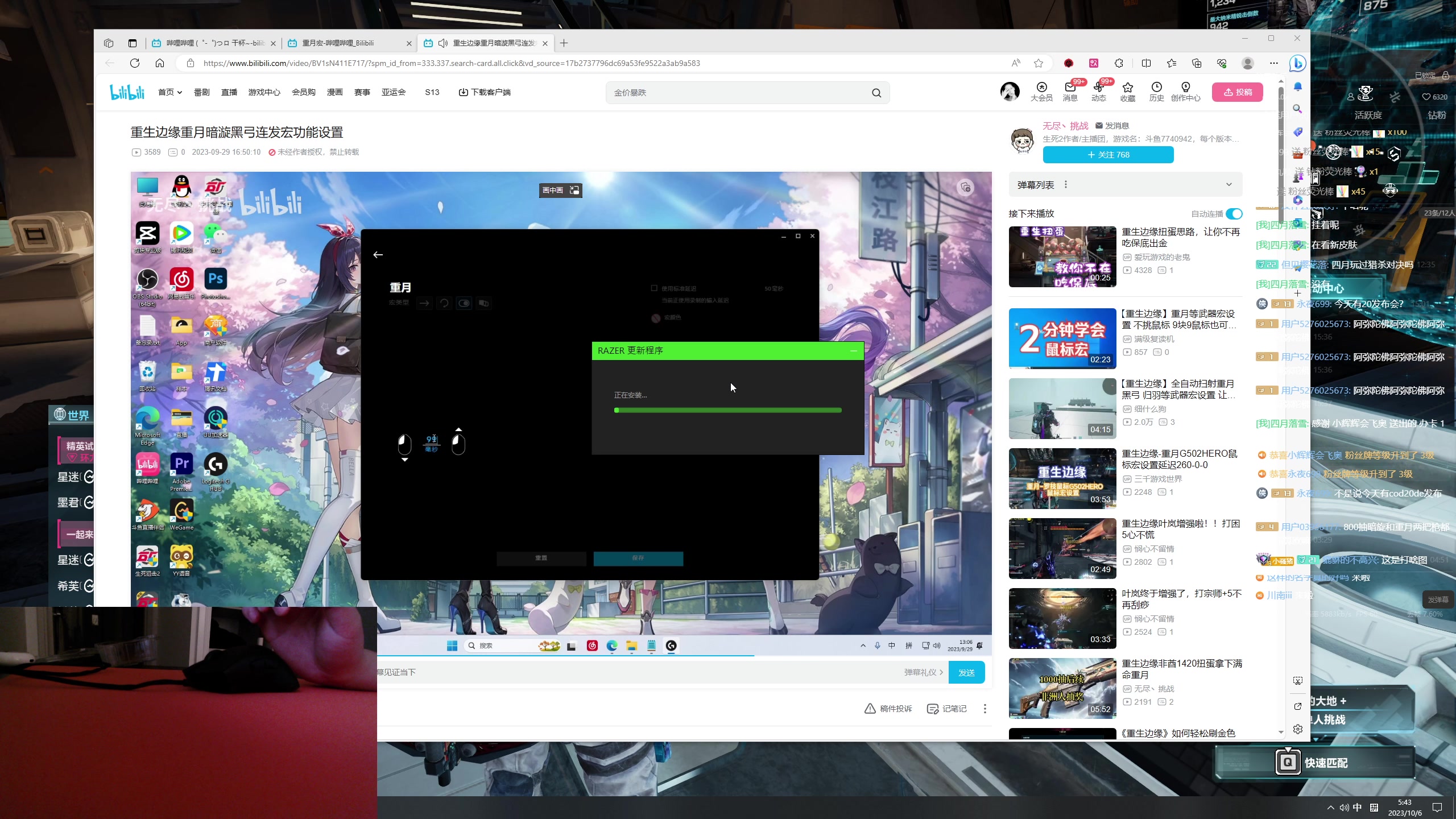The width and height of the screenshot is (1456, 819).
Task: Open the 2分钟学会鼠标宏 recommended video thumbnail
Action: coord(1062,338)
